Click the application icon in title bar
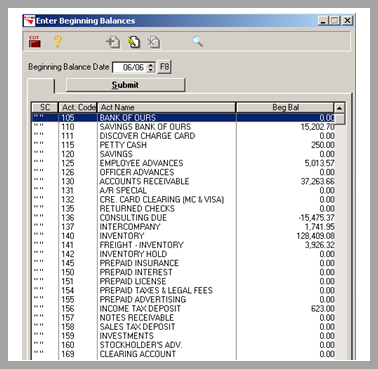Viewport: 378px width, 369px height. 29,21
